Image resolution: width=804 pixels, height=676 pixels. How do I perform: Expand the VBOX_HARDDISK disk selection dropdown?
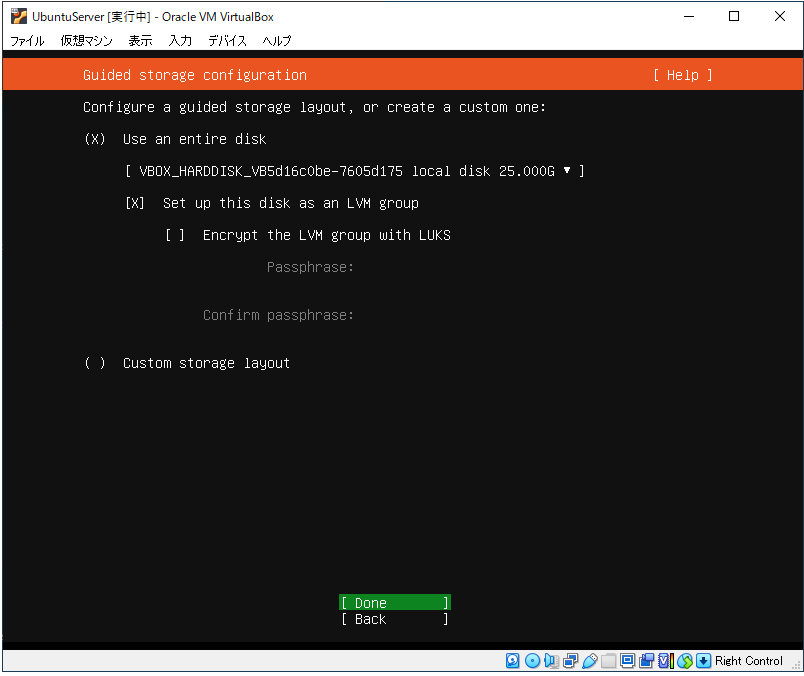click(x=354, y=171)
